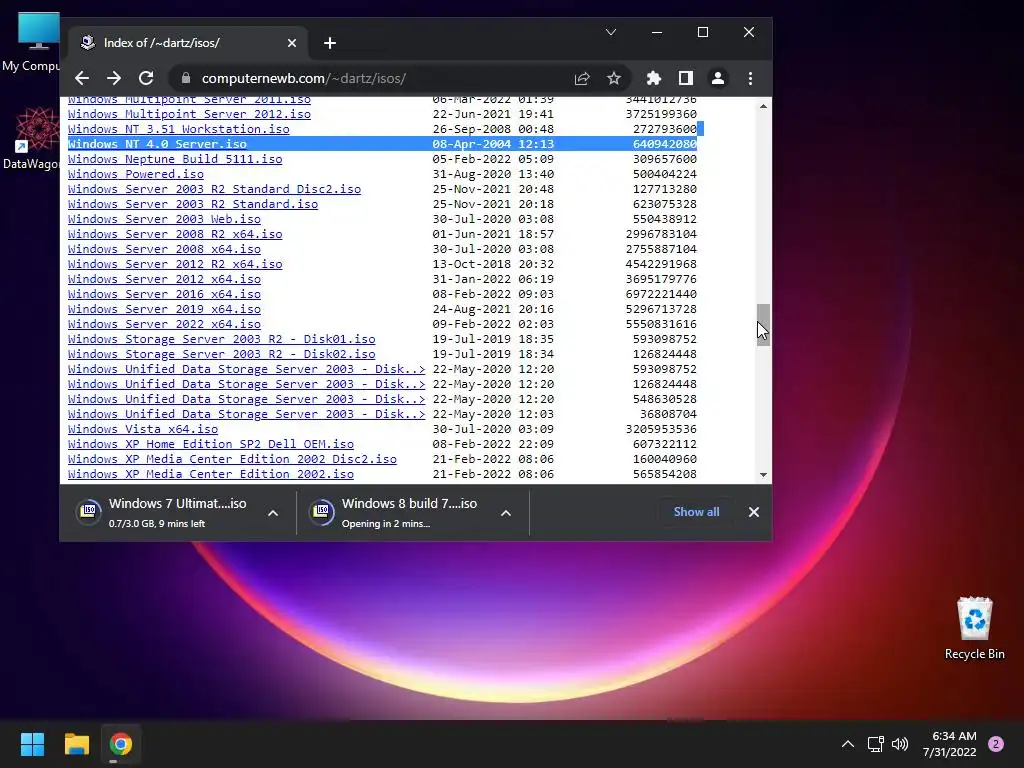Image resolution: width=1024 pixels, height=768 pixels.
Task: Open the Windows Start button
Action: 32,744
